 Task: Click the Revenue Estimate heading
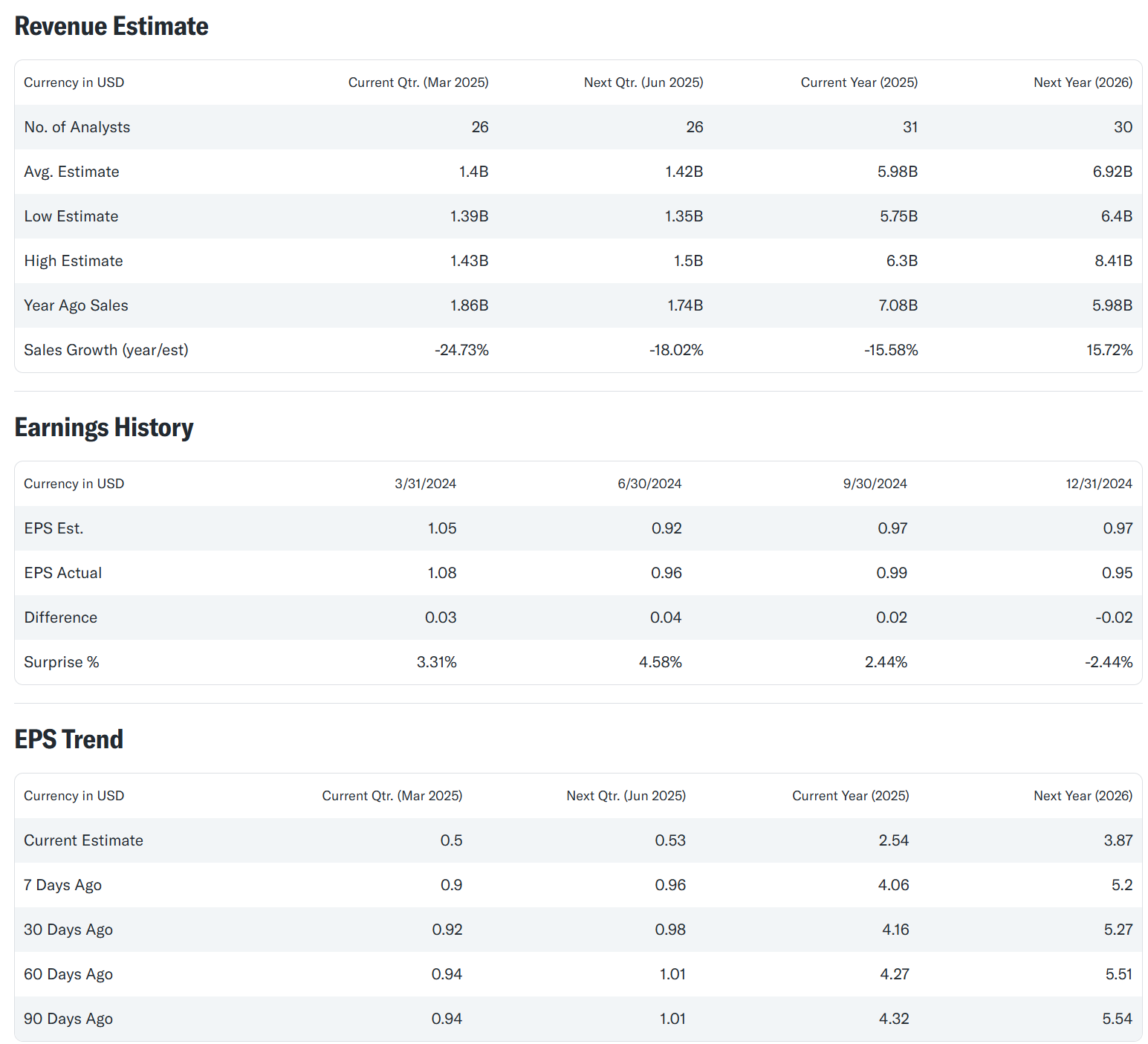111,26
